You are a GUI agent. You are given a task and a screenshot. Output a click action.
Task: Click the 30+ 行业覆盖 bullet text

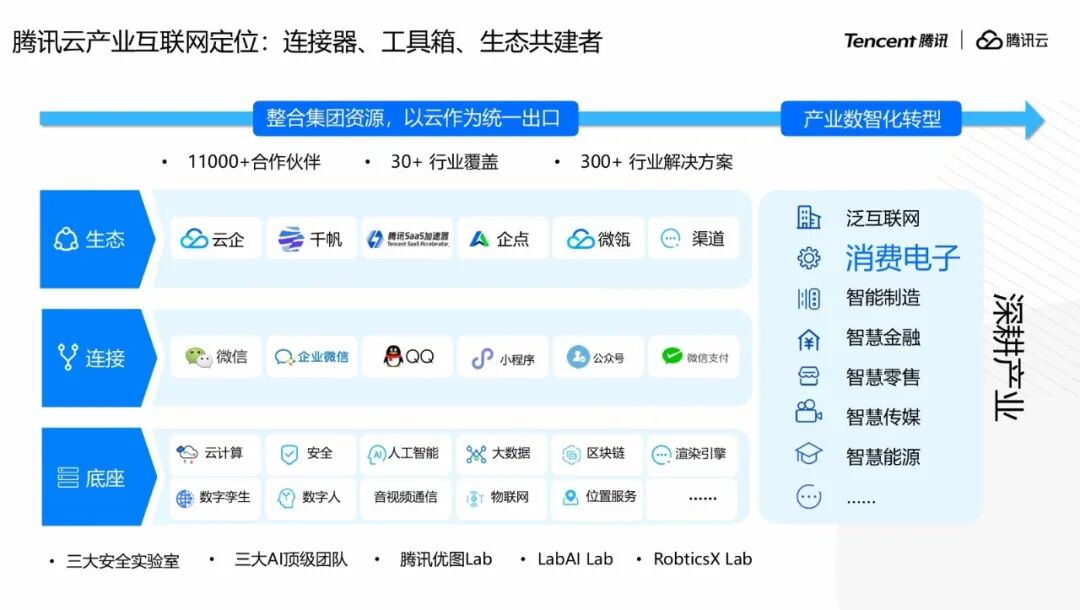tap(444, 162)
